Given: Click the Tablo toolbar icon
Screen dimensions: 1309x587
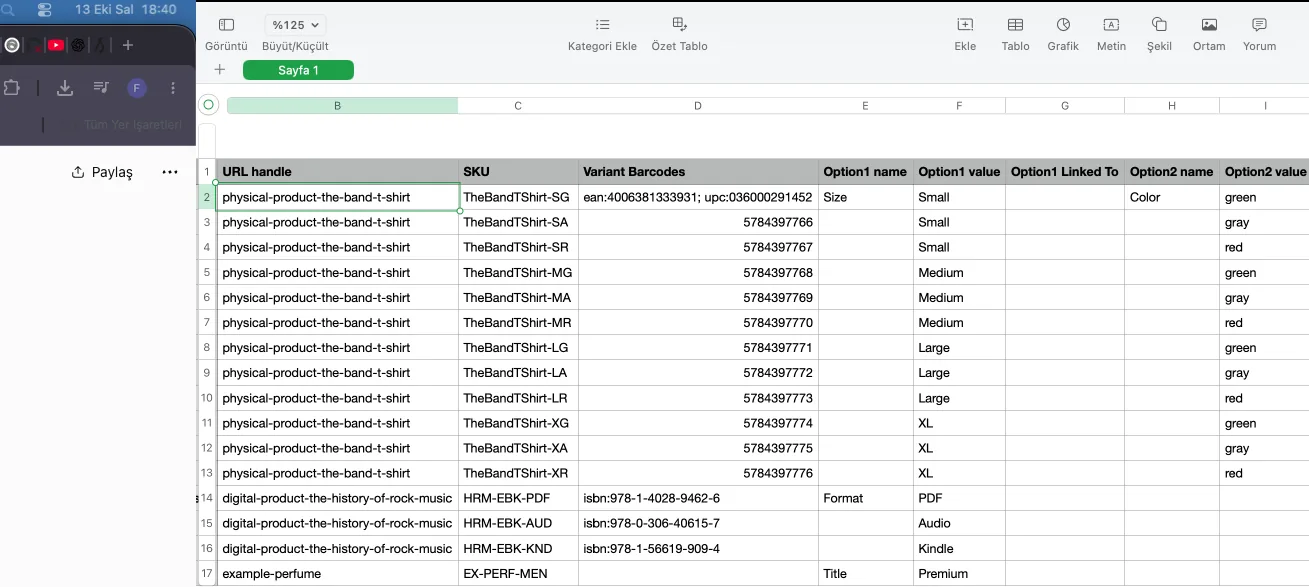Looking at the screenshot, I should [x=1015, y=25].
